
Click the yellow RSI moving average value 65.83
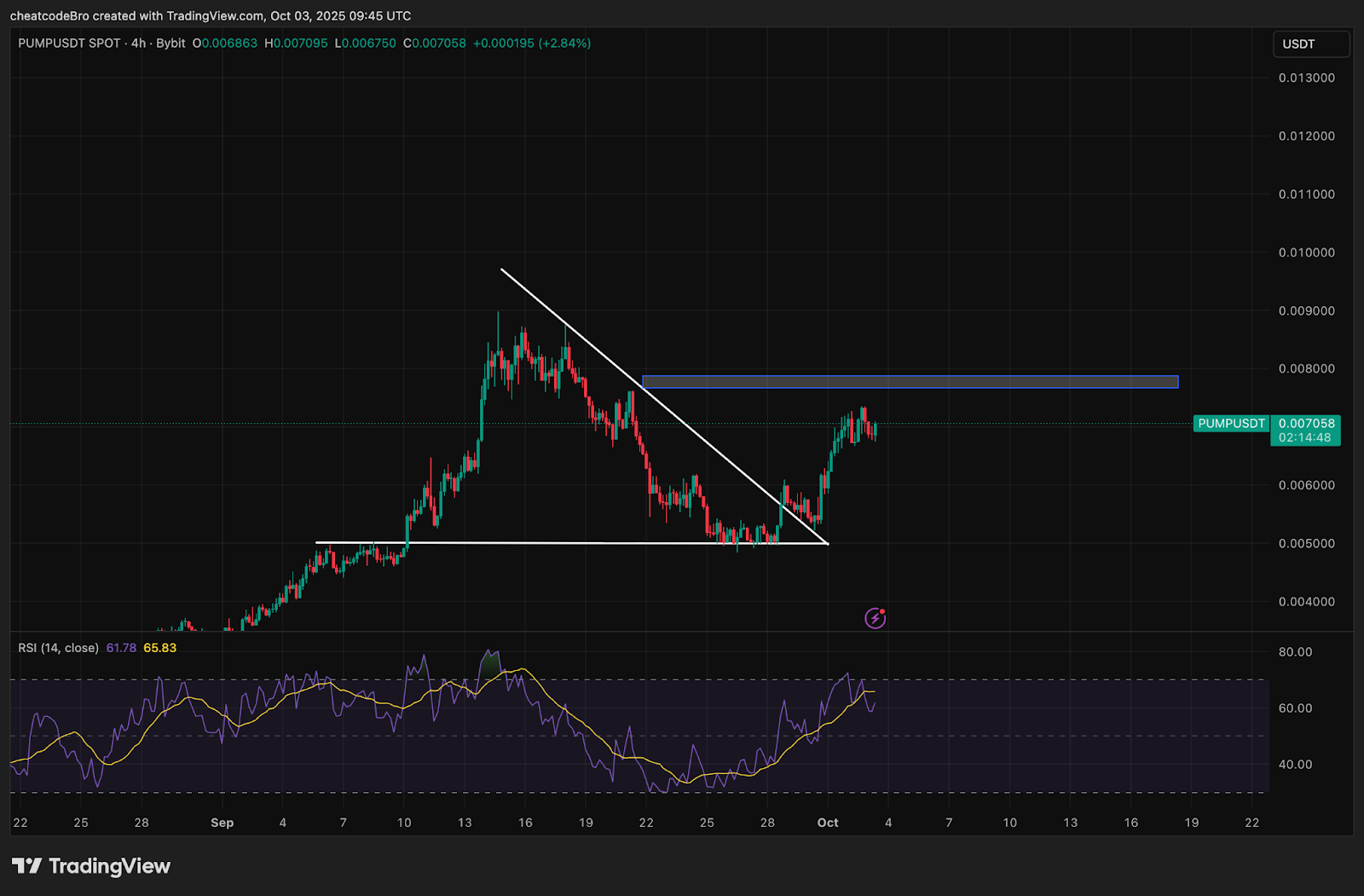click(160, 648)
